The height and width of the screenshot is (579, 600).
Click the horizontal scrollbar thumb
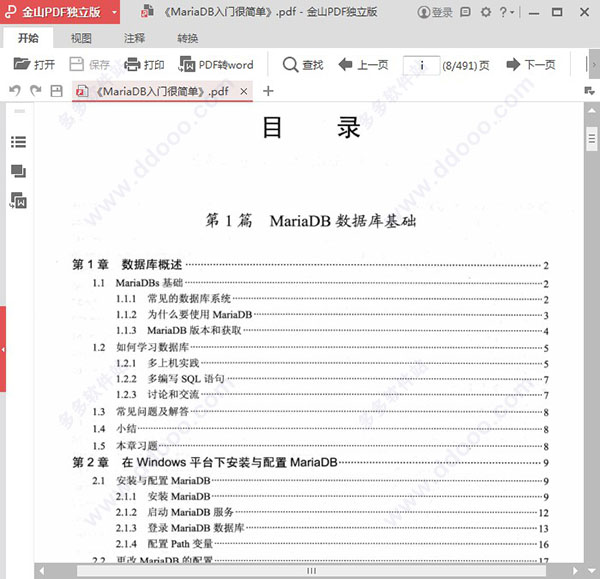coord(311,571)
